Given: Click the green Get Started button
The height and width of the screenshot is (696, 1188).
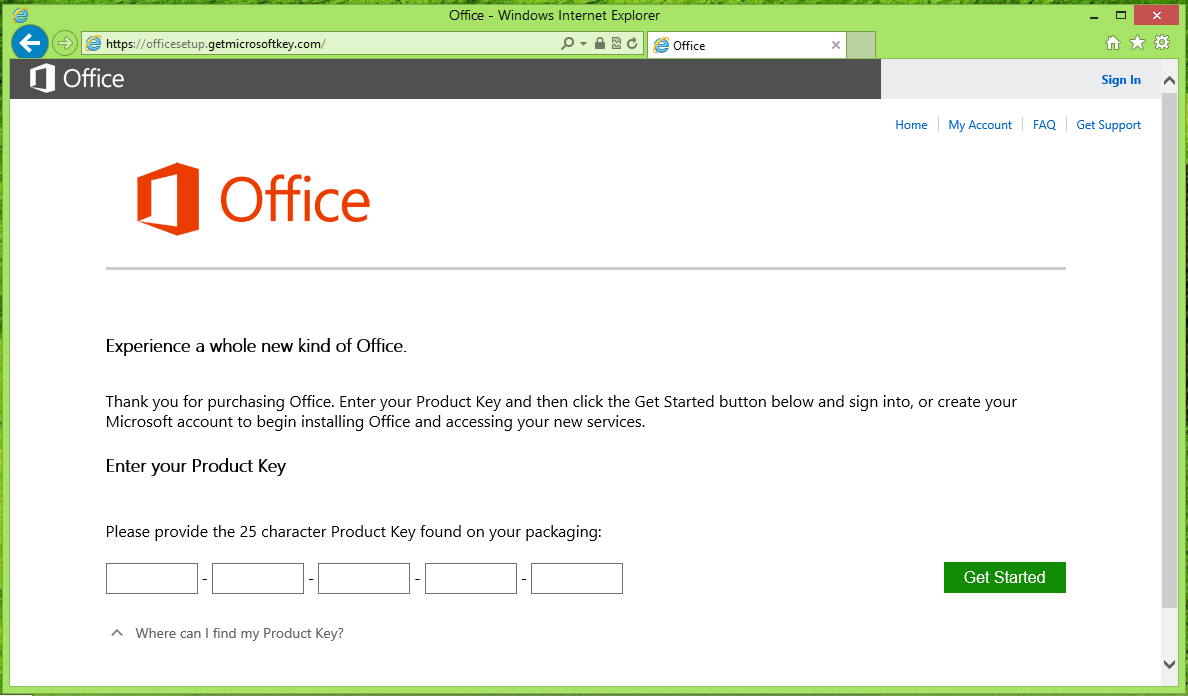Looking at the screenshot, I should [x=1005, y=577].
